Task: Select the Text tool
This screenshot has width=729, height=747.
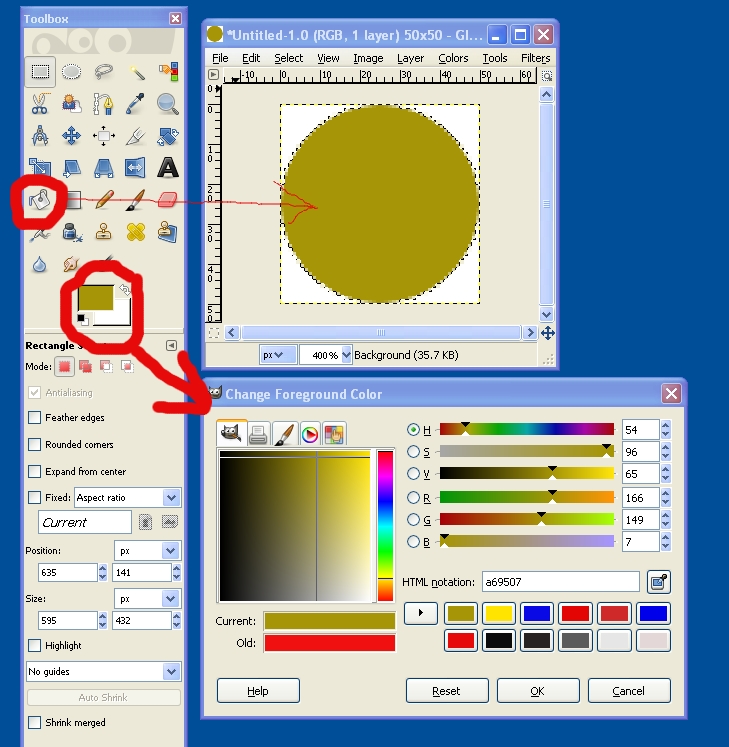Action: point(168,168)
